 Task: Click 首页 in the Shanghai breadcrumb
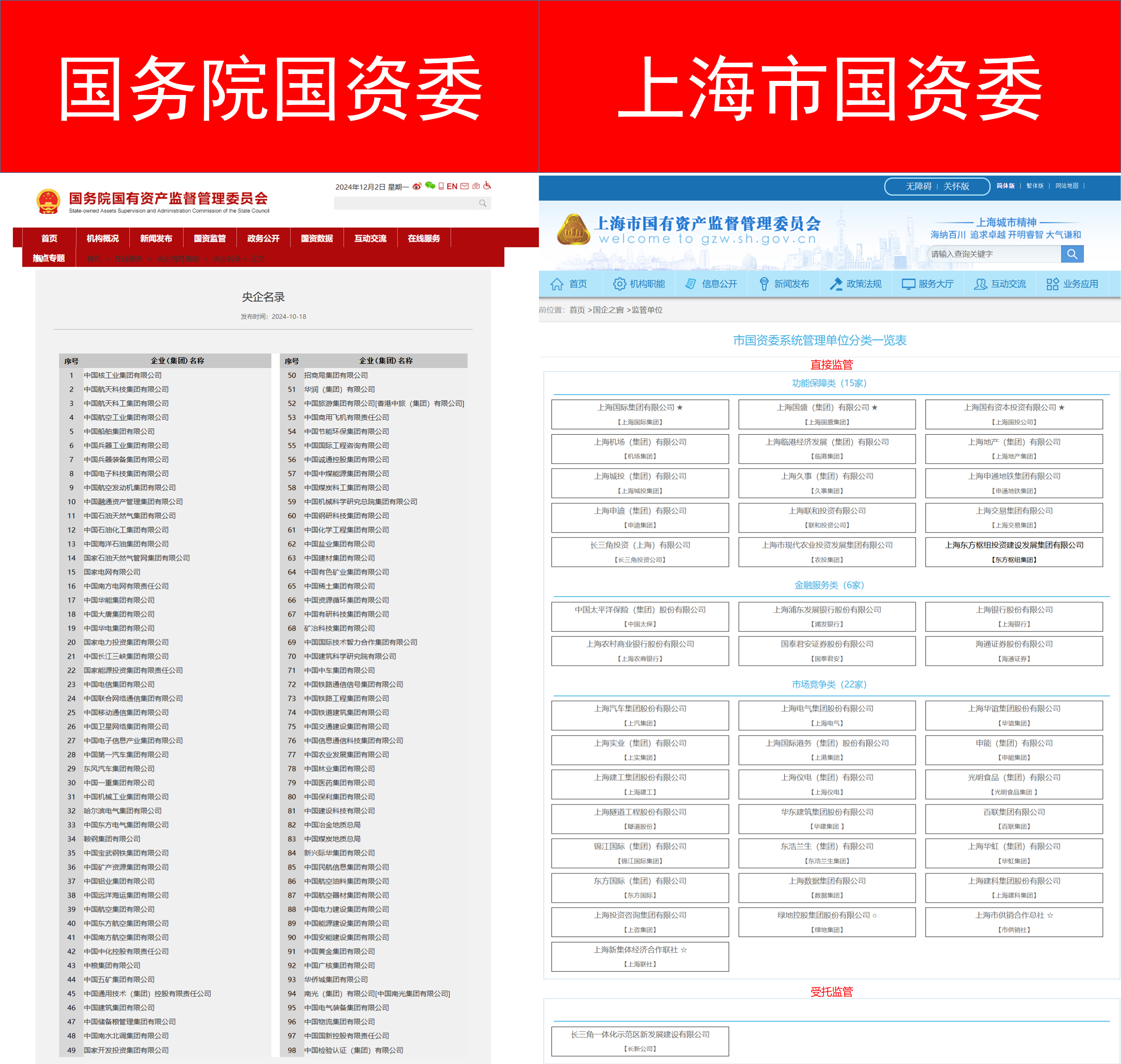(x=577, y=310)
